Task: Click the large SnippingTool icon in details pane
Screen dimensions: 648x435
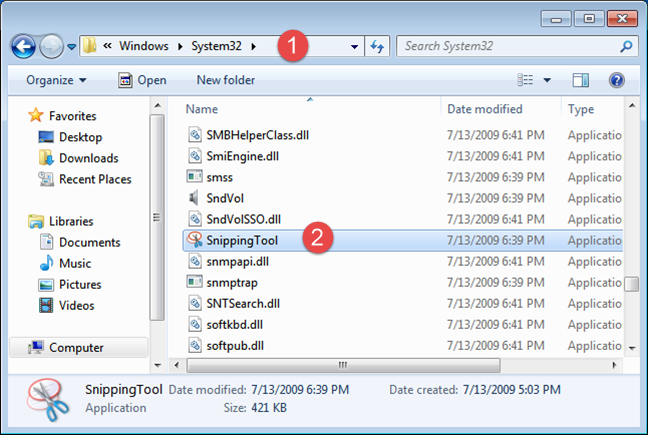Action: [47, 400]
